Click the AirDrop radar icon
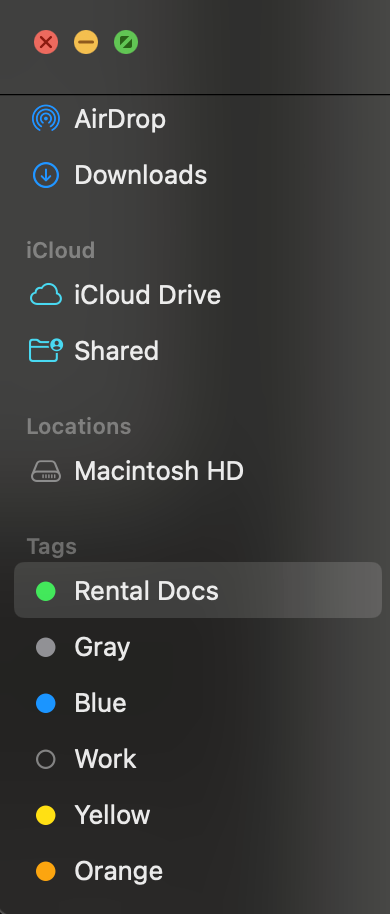Viewport: 390px width, 914px height. click(45, 119)
